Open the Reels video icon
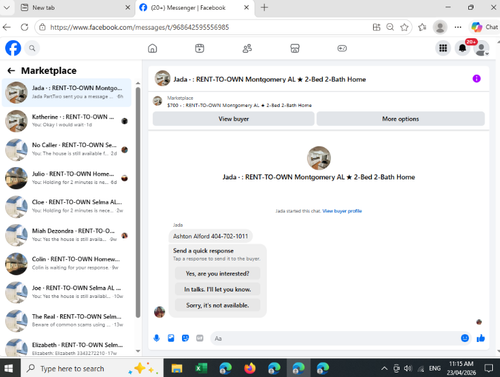This screenshot has width=500, height=377. click(199, 49)
